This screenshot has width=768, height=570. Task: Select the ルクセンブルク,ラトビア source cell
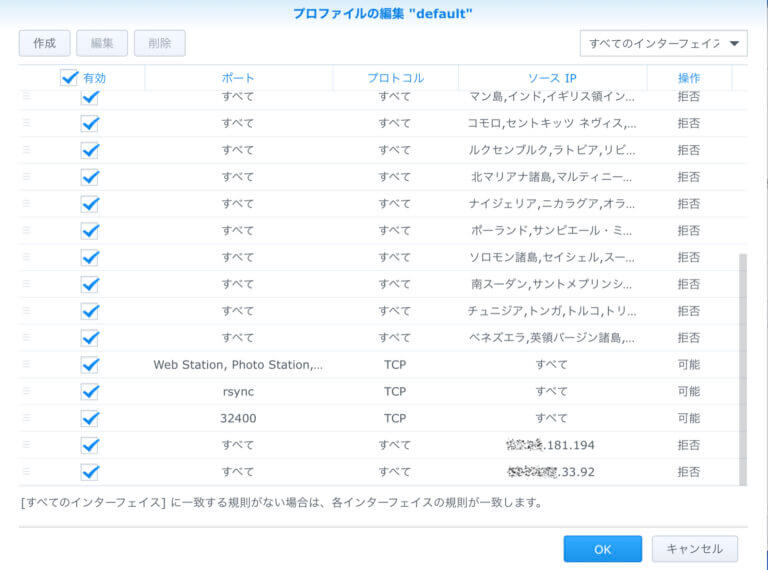(552, 150)
